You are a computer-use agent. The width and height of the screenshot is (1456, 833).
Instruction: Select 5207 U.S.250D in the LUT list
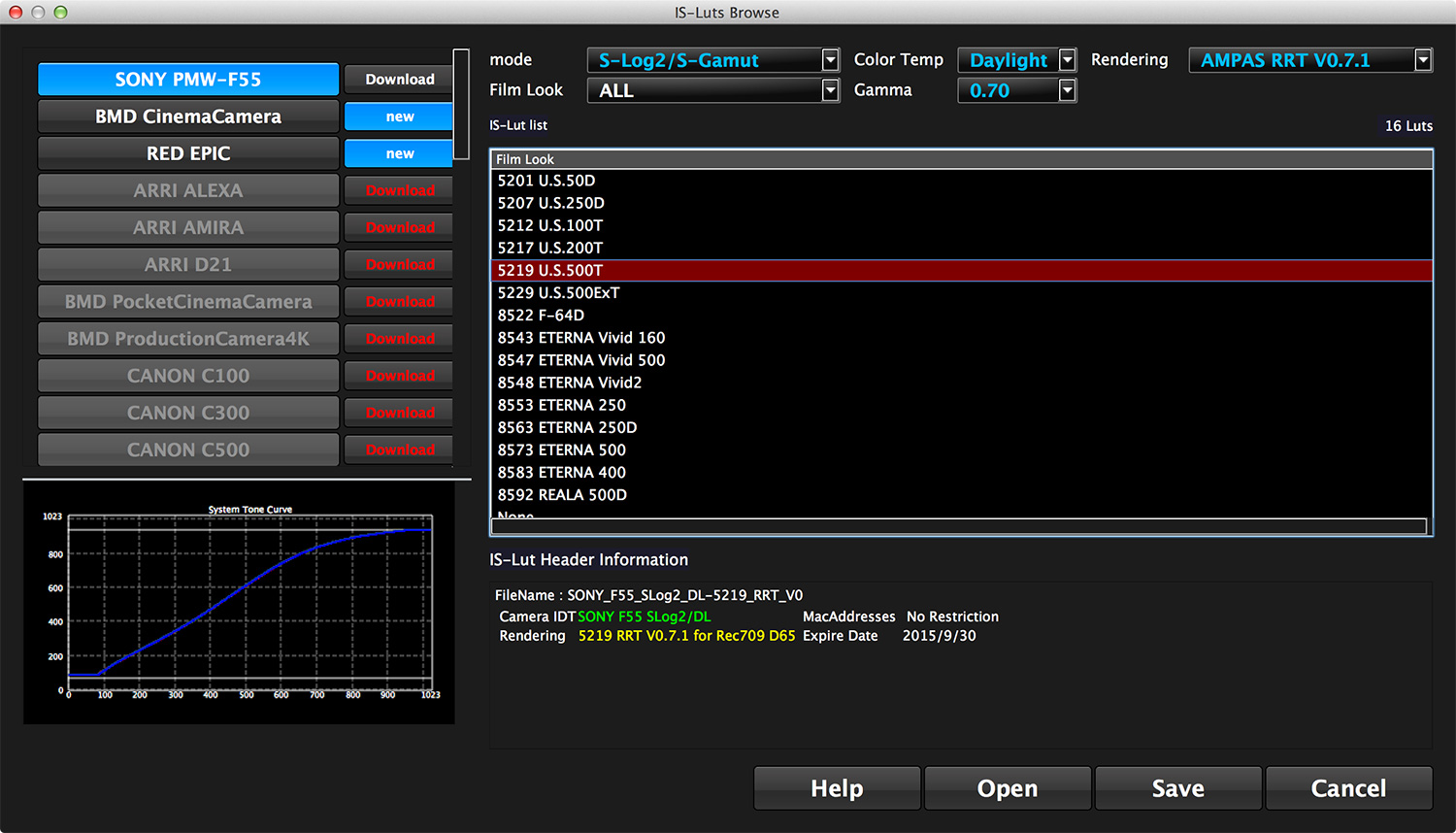pos(550,203)
